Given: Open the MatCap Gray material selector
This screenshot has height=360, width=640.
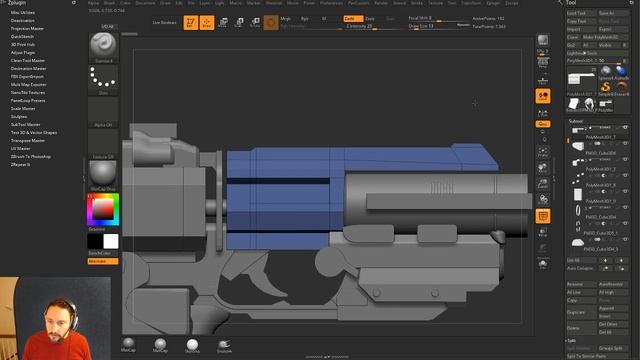Looking at the screenshot, I should (103, 176).
